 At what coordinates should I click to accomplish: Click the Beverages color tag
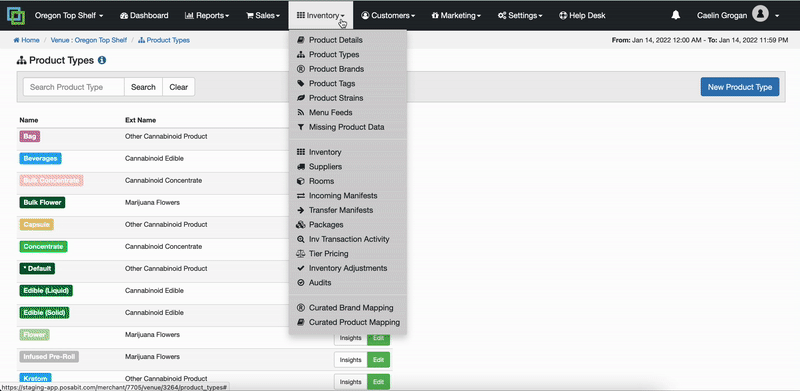40,159
